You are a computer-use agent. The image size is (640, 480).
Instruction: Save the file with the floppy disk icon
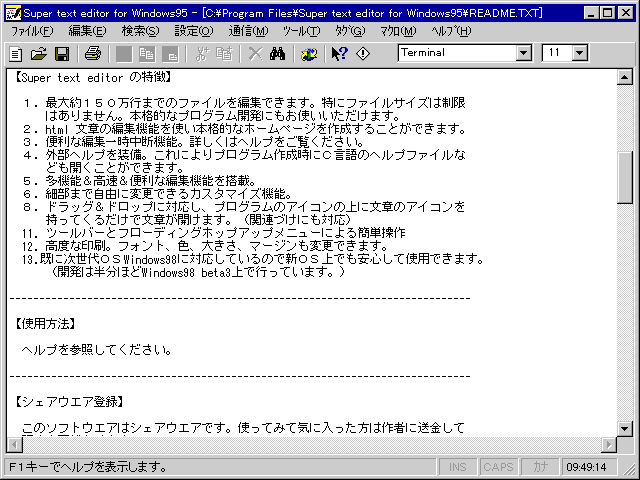click(x=62, y=54)
